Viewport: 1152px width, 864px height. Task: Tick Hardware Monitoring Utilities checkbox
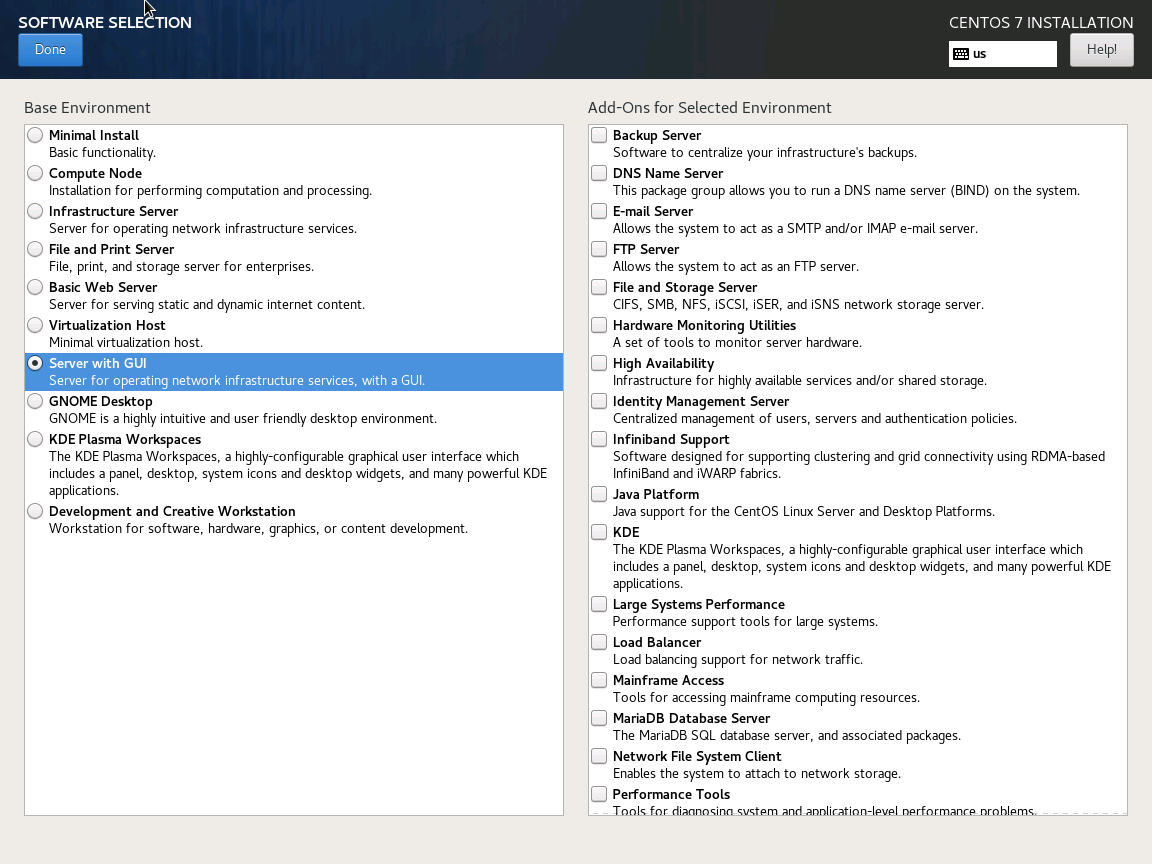point(599,325)
